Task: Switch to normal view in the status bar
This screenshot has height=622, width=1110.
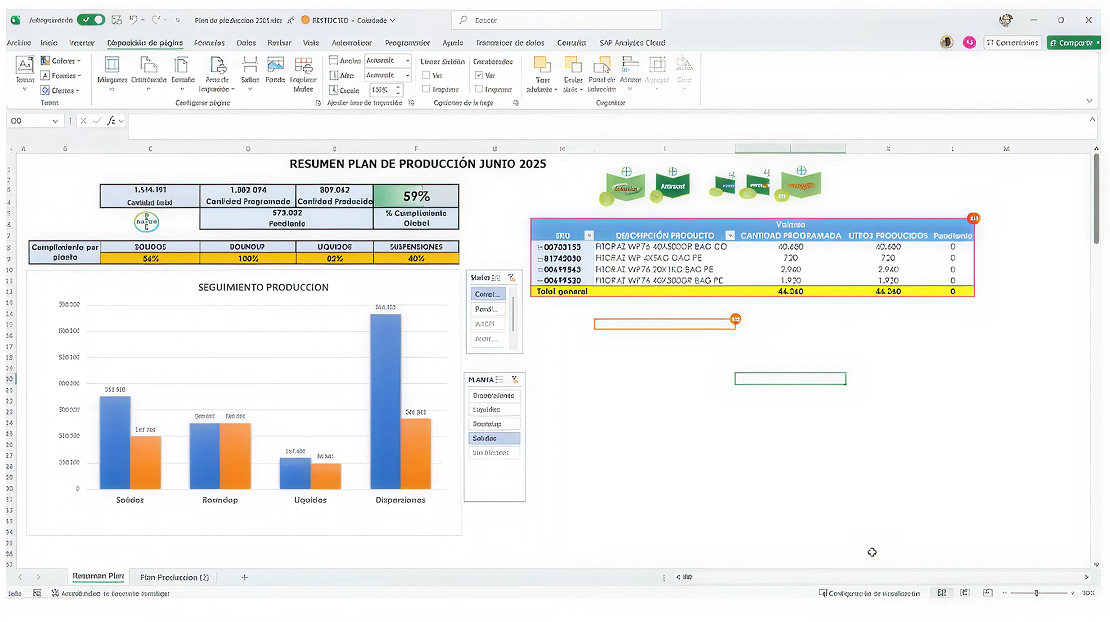Action: [x=942, y=593]
